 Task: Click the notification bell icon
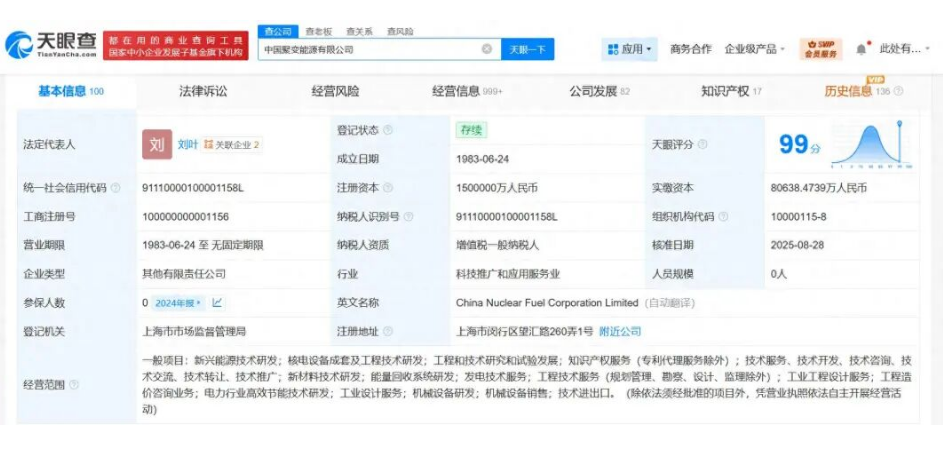tap(862, 49)
